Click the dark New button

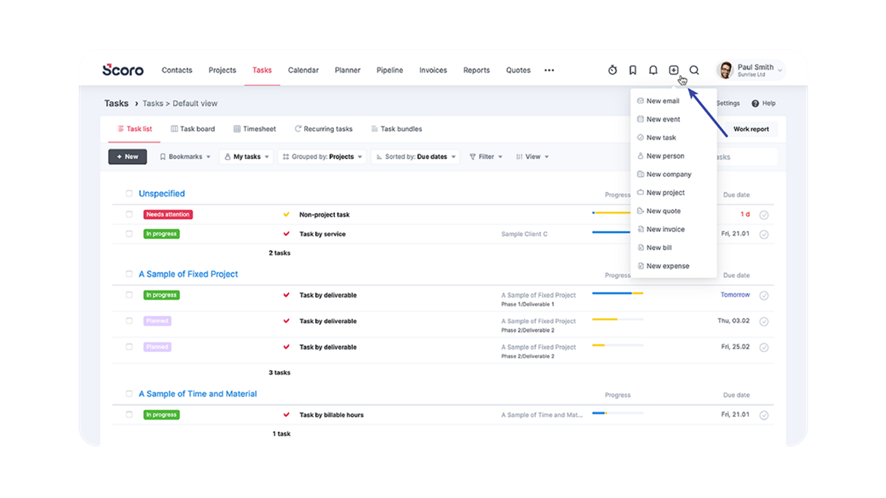[128, 157]
